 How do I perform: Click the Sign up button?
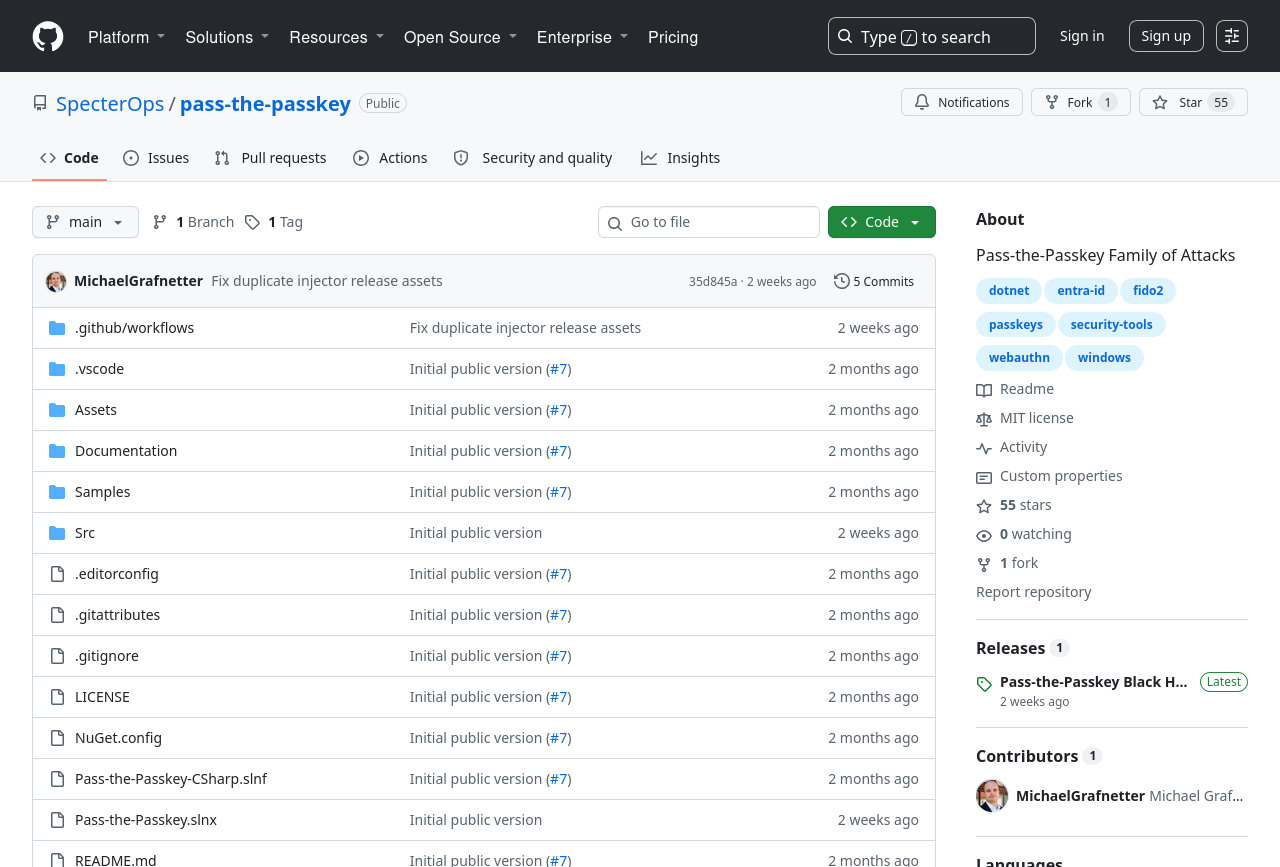(x=1166, y=36)
